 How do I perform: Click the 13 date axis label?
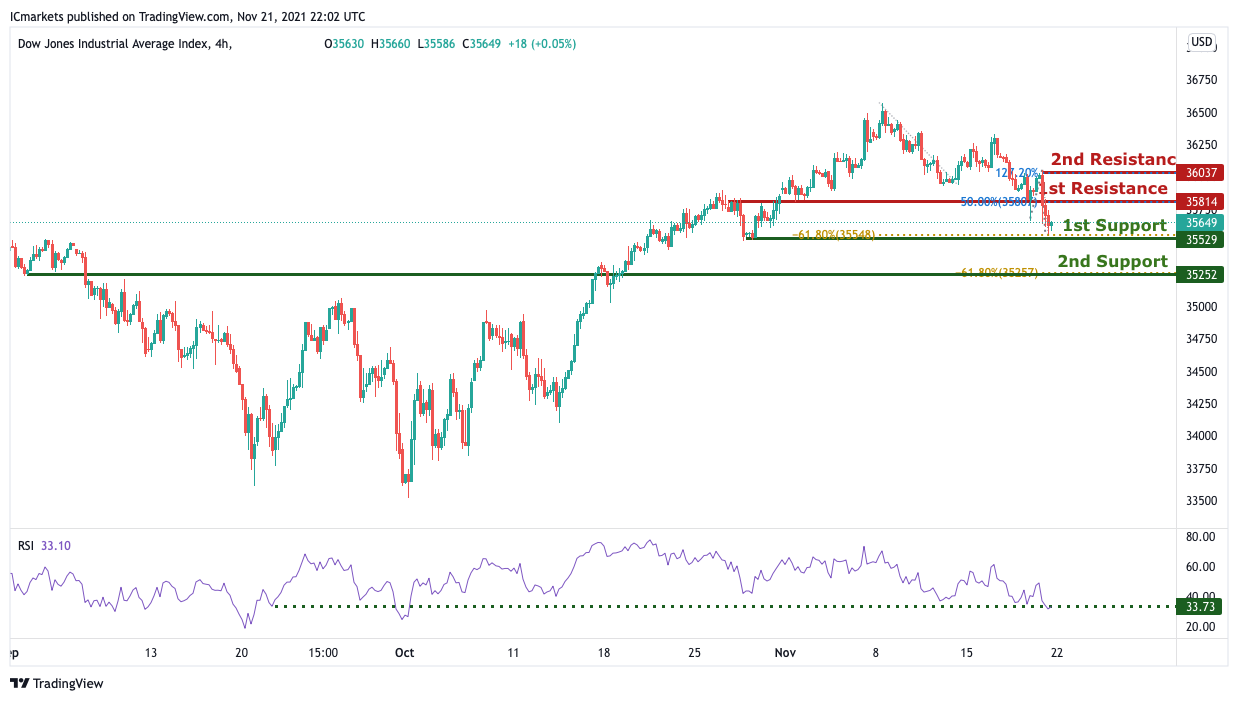click(151, 653)
